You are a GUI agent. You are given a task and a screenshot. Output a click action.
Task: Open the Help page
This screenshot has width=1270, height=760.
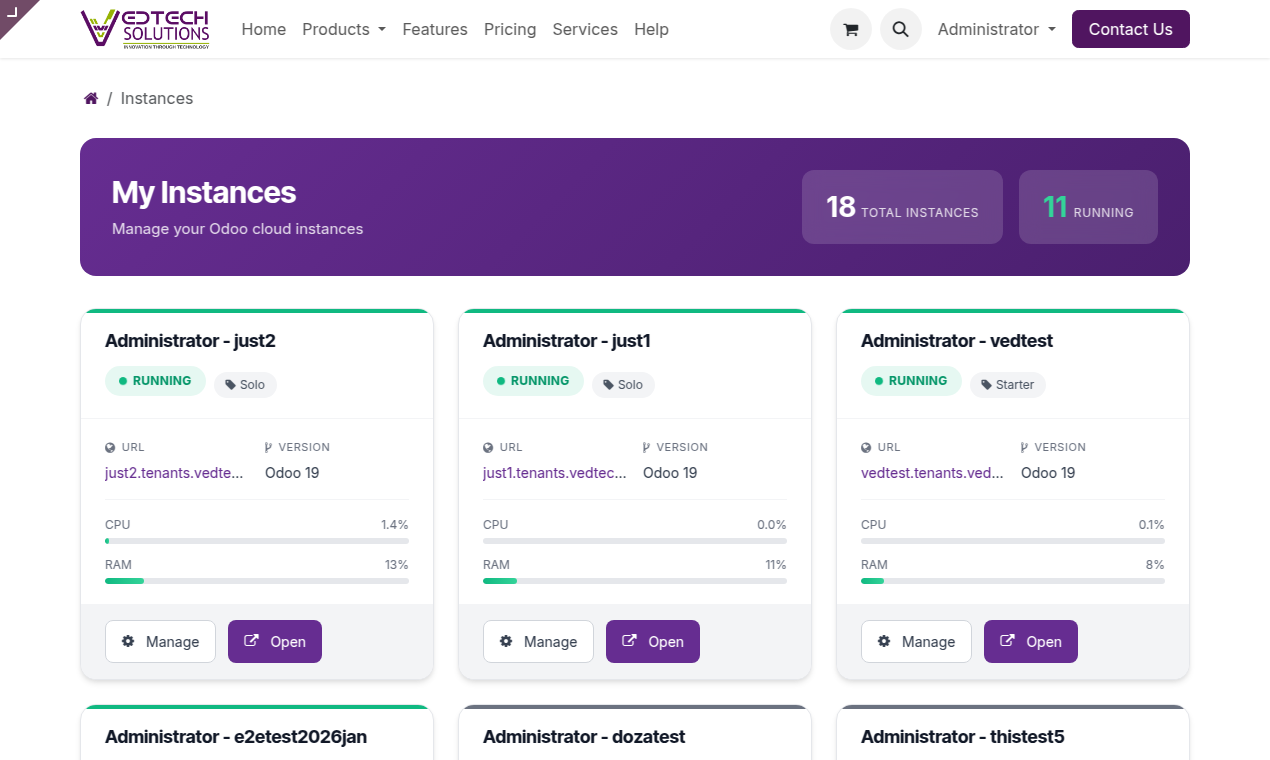651,29
